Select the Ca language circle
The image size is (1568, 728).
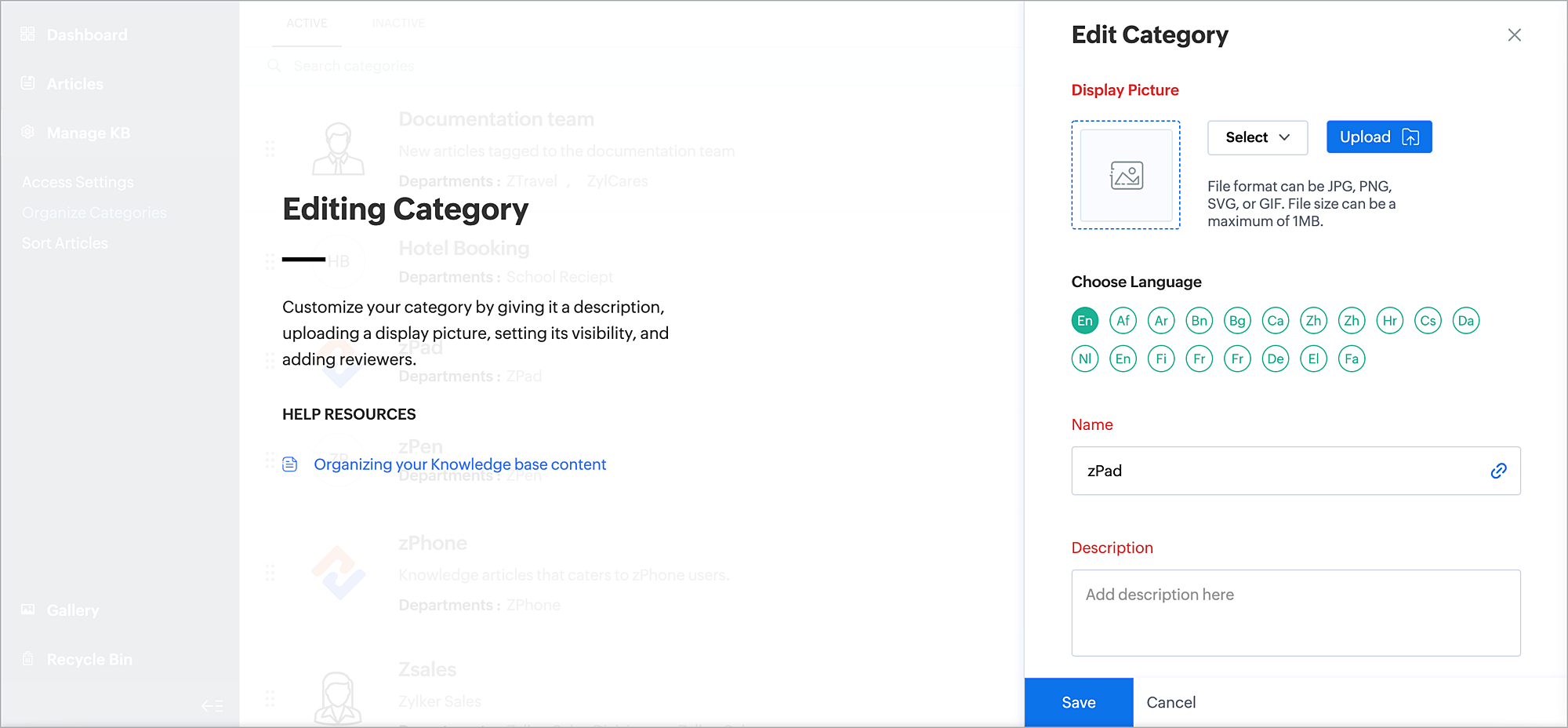tap(1276, 320)
